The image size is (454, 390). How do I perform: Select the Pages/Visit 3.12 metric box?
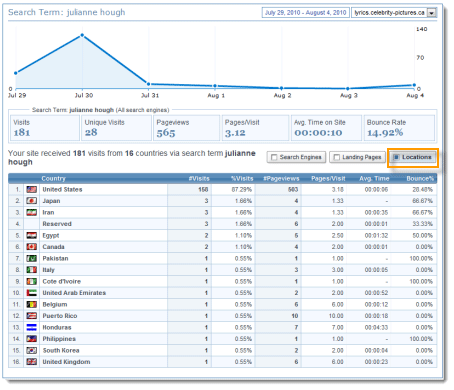[x=255, y=128]
